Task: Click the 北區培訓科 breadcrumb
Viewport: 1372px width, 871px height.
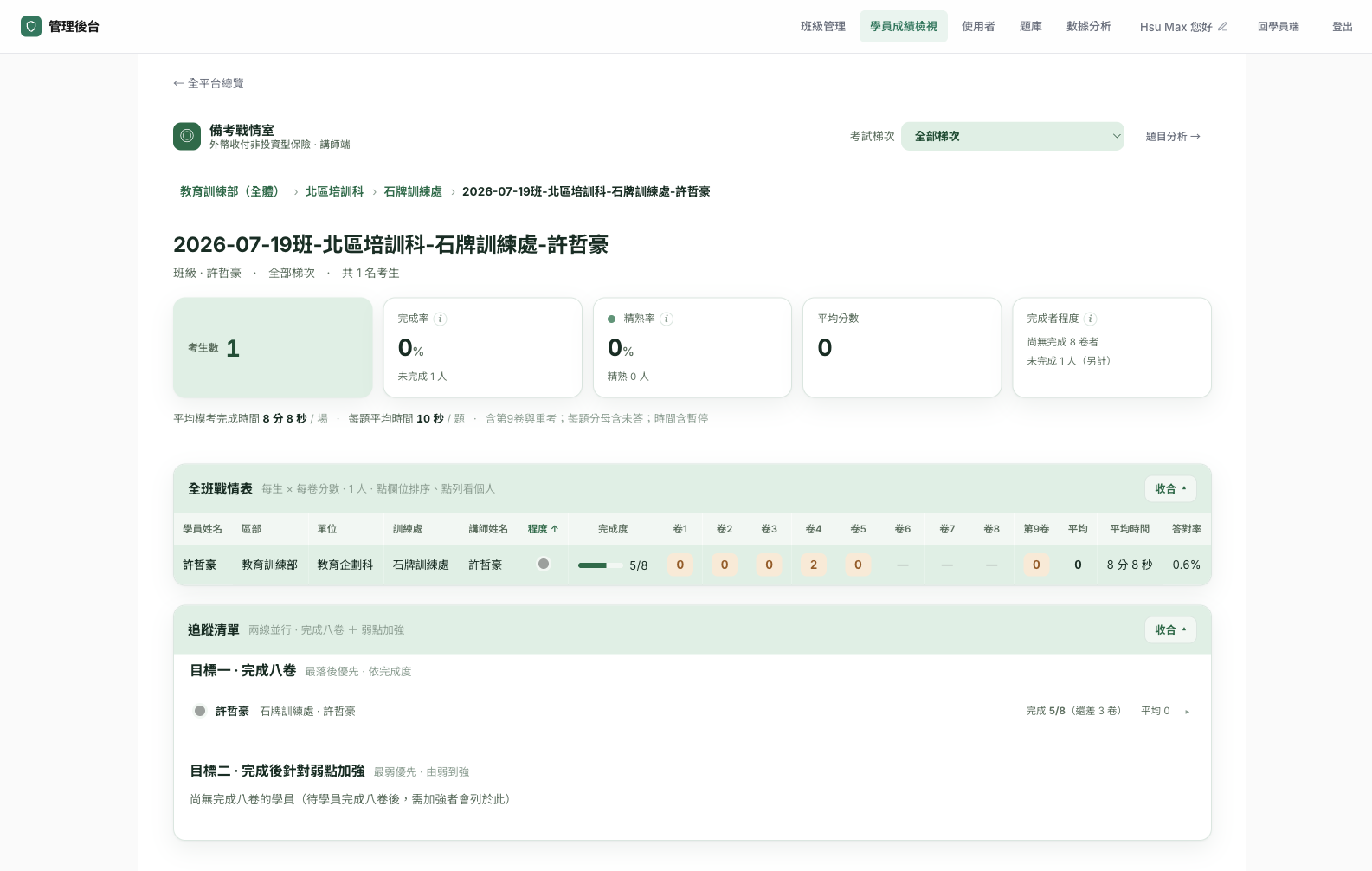Action: click(334, 191)
